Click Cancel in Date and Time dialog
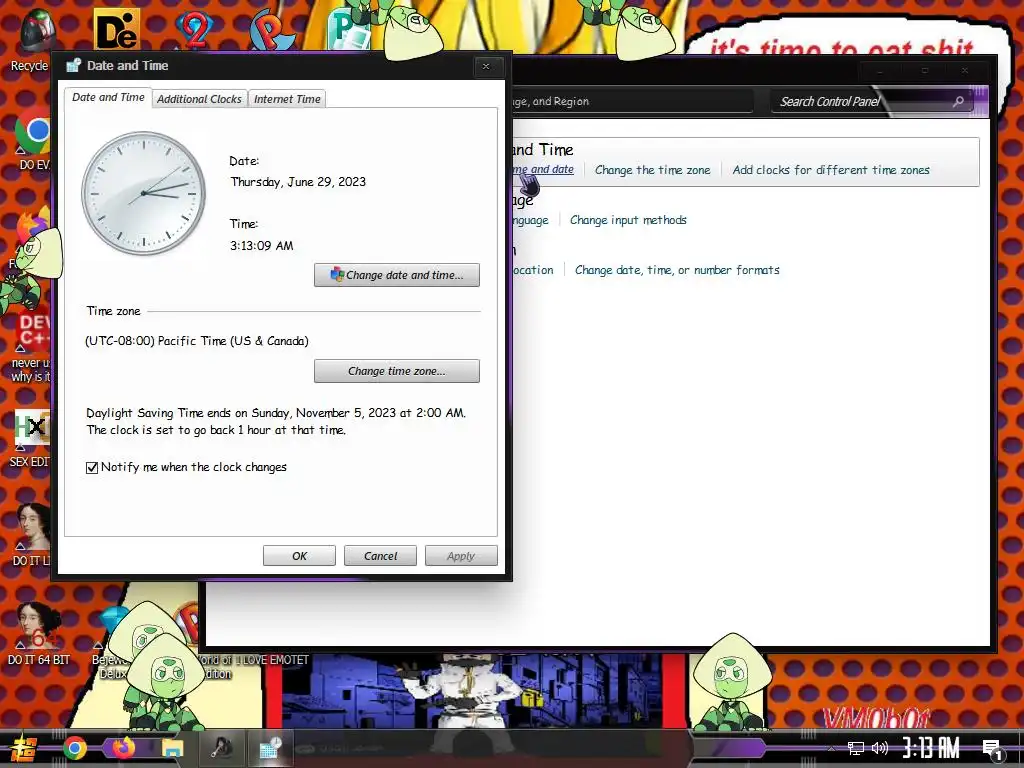 pos(380,556)
